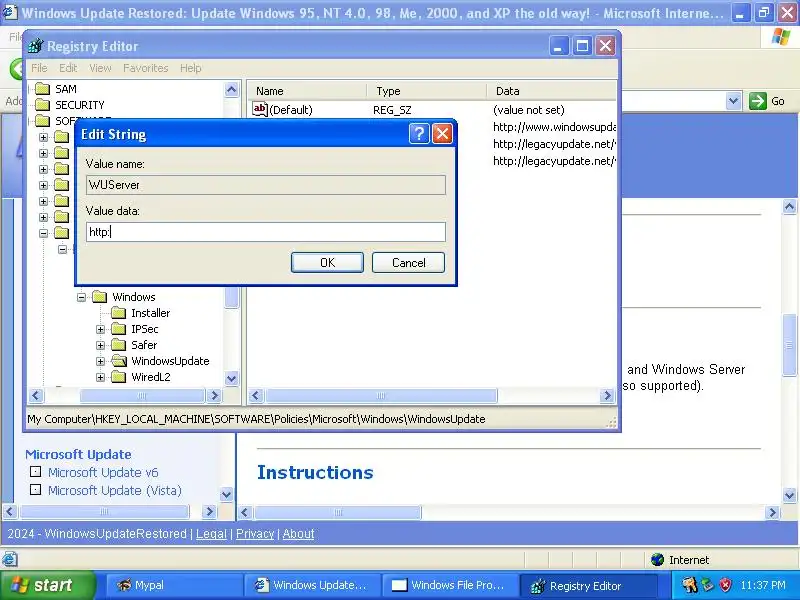Open the About link in footer

tap(298, 534)
